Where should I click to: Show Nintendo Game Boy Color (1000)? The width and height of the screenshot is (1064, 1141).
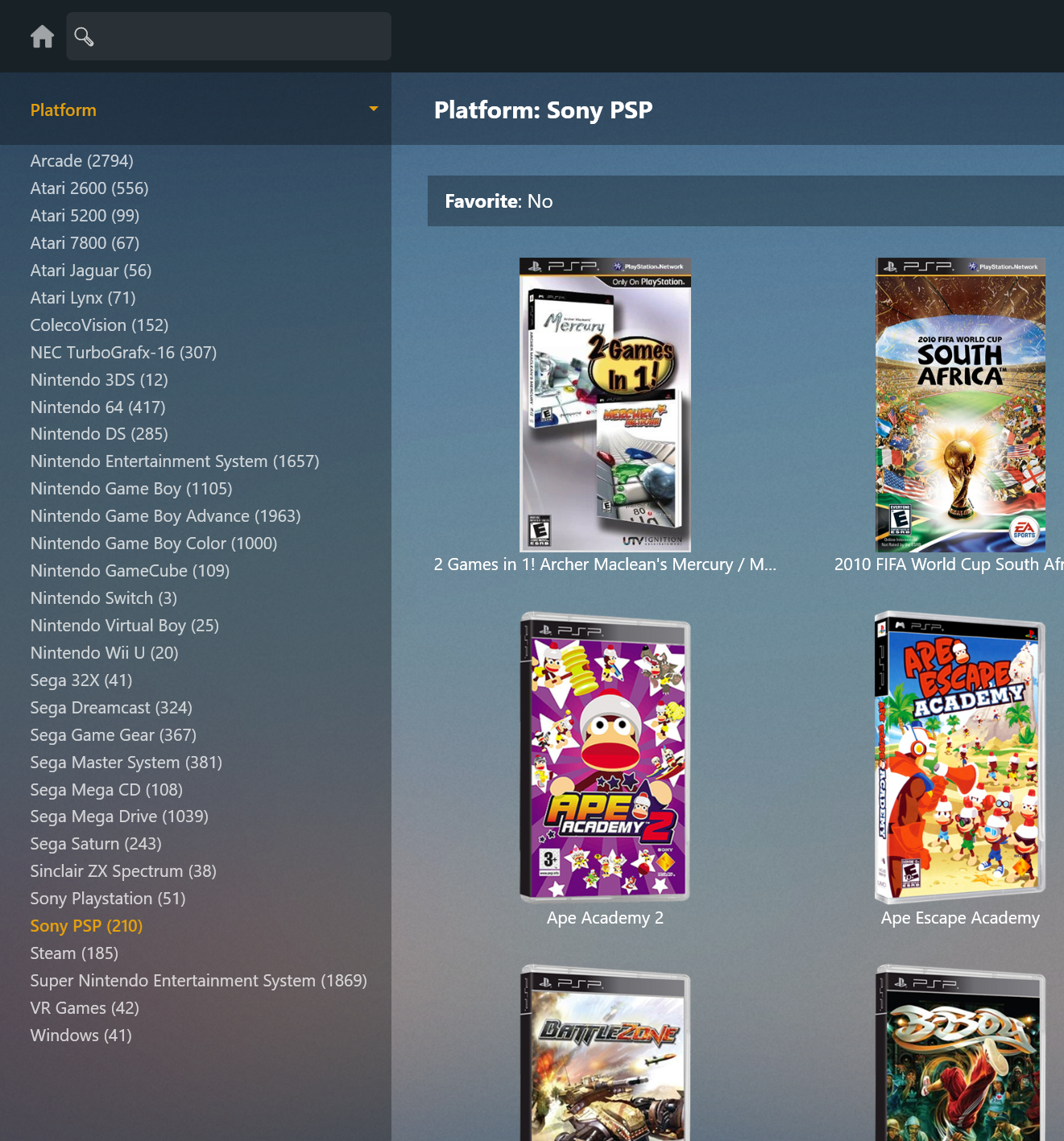click(x=154, y=544)
